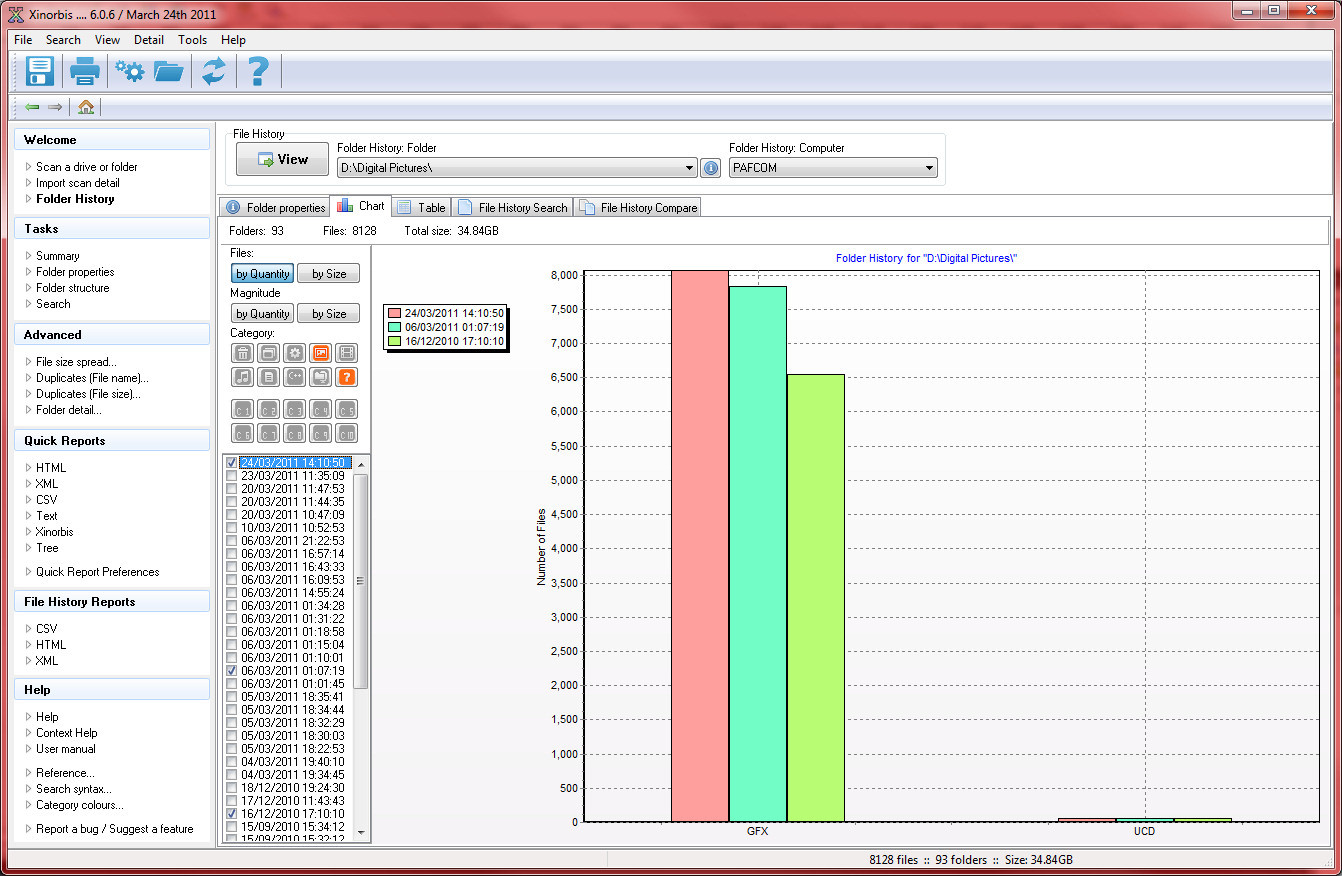Check the 23/03/2011 11:35:09 history entry
Screen dimensions: 1342x876
point(232,476)
